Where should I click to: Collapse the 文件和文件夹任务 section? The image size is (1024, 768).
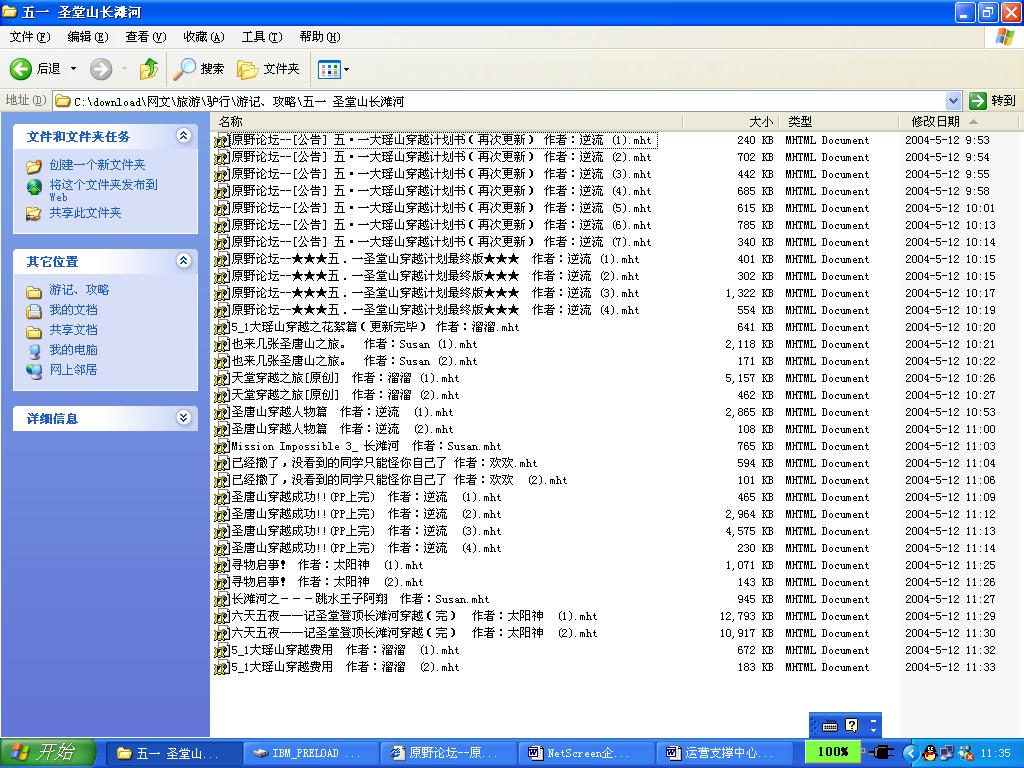click(183, 136)
